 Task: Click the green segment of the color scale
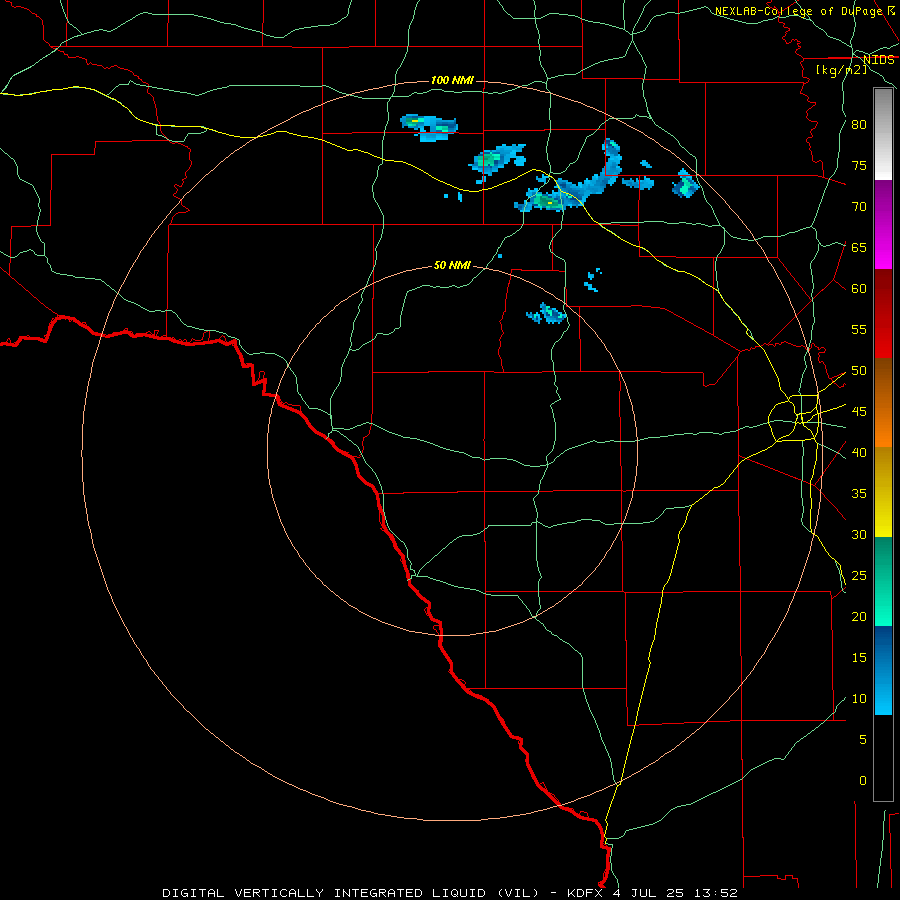[883, 581]
